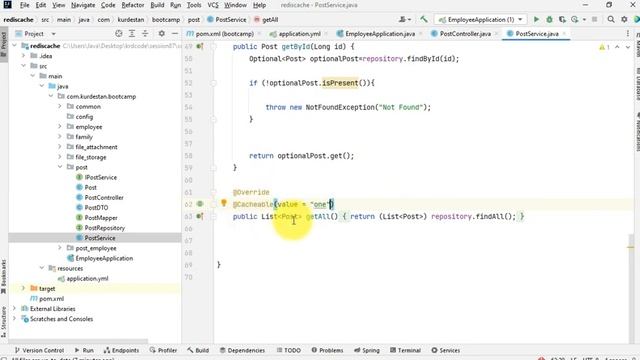Screen dimensions: 640x360
Task: Click Project panel horizontal scrollbar
Action: [78, 341]
